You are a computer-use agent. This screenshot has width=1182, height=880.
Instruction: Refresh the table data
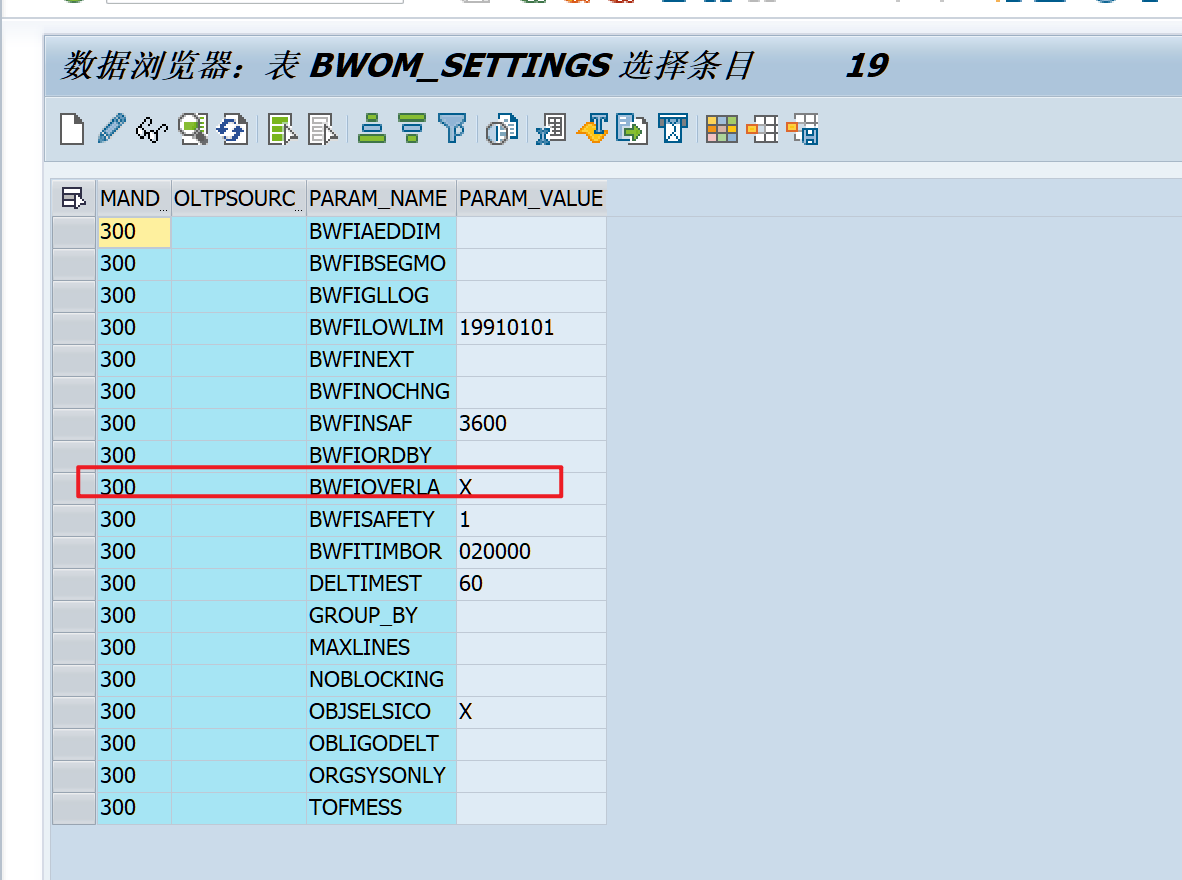click(x=230, y=130)
